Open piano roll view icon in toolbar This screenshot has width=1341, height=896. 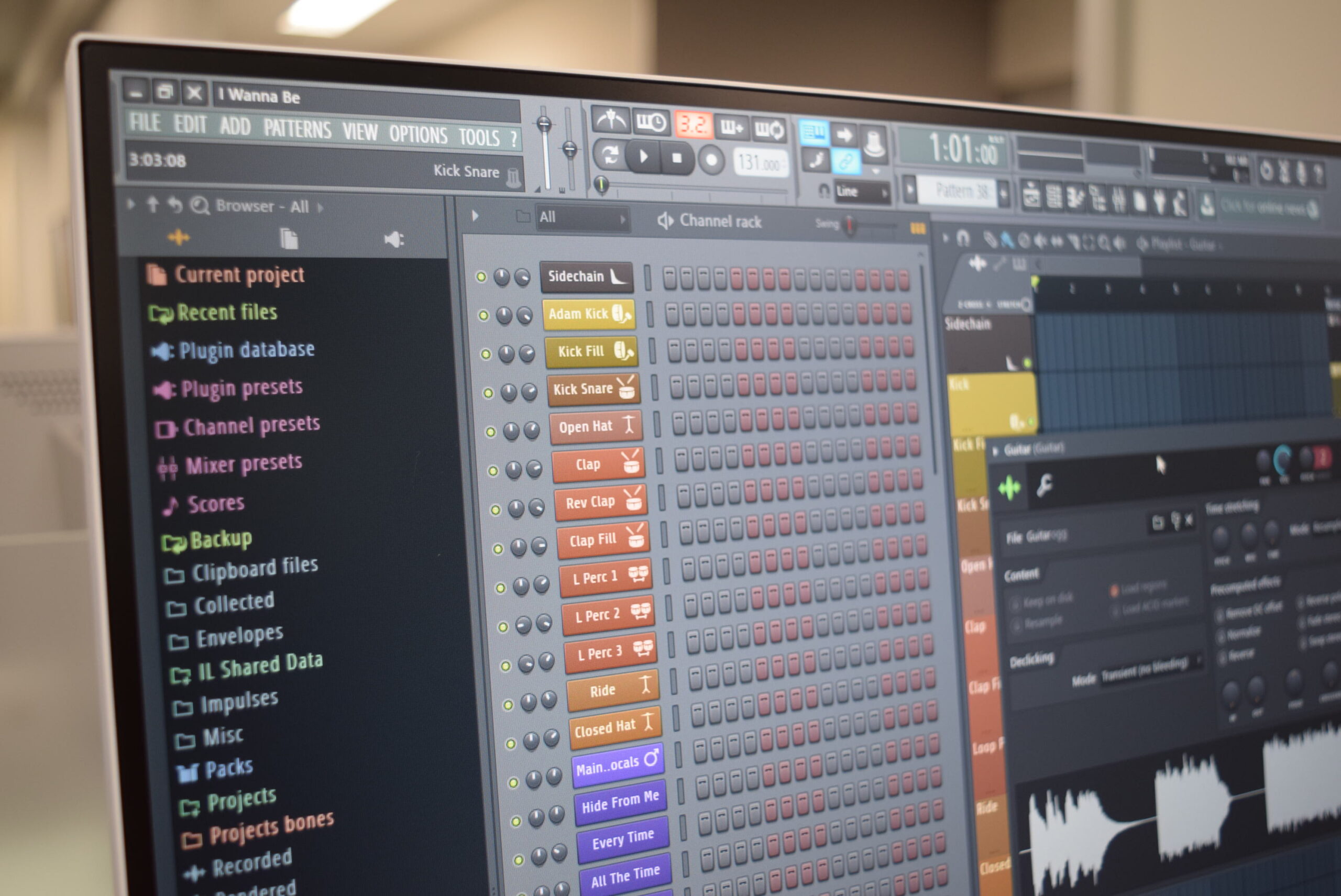pyautogui.click(x=1075, y=199)
